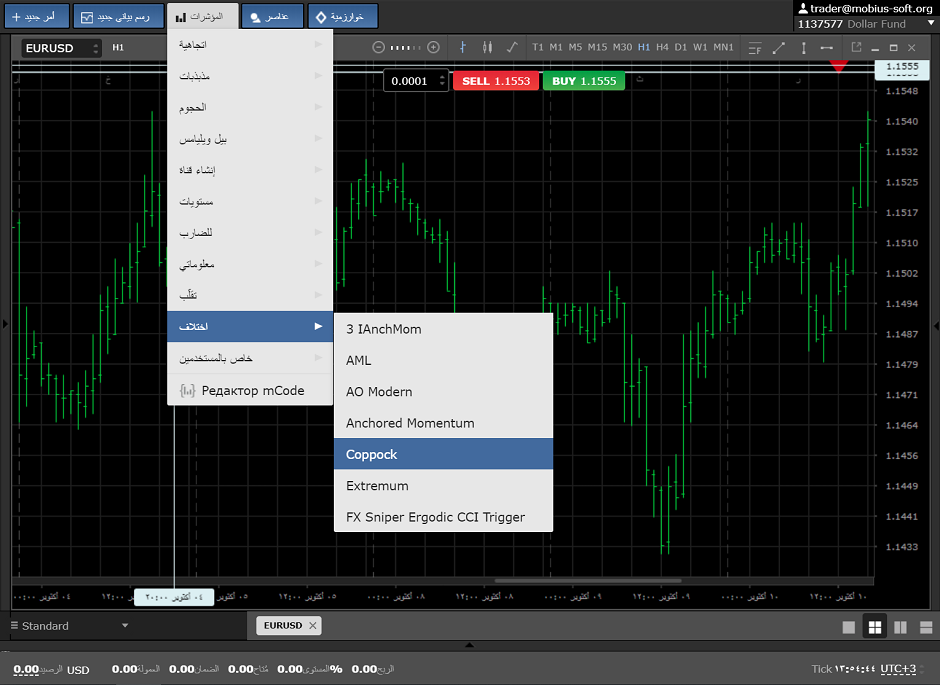940x685 pixels.
Task: Switch to stacked rows chart layout
Action: coord(926,627)
